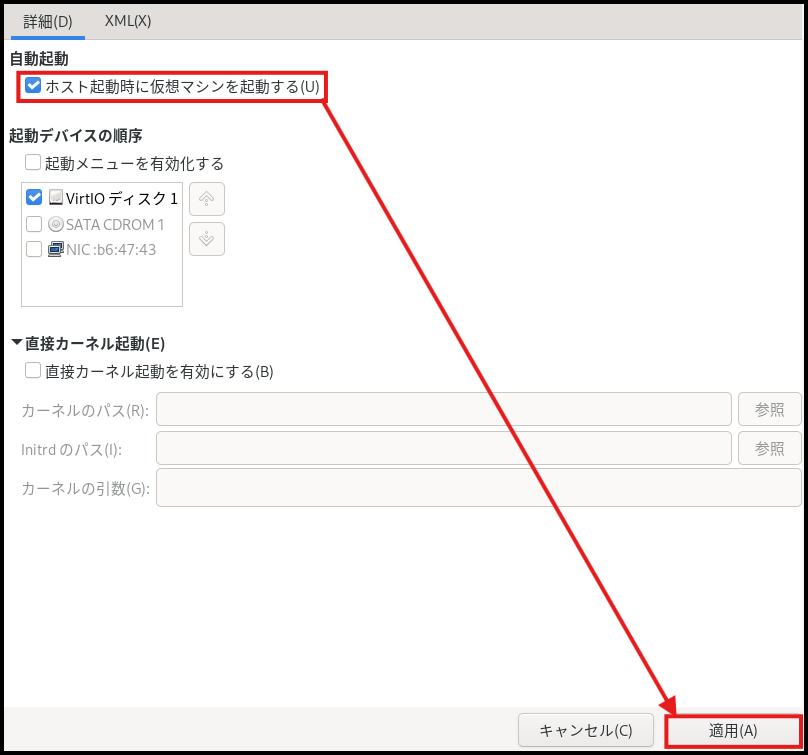Click the カーネルのパス input field

(444, 410)
